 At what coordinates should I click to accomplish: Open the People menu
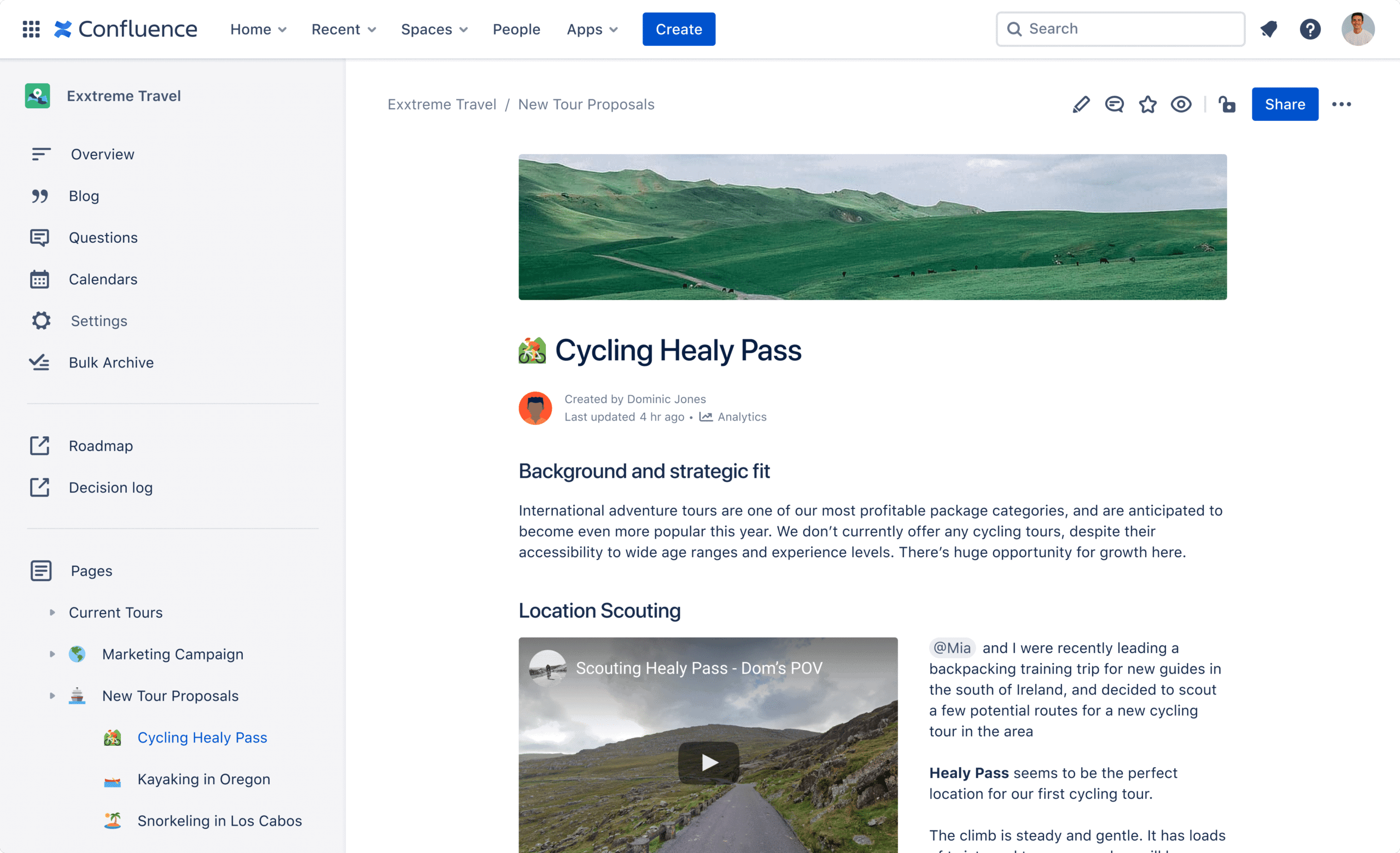(x=516, y=29)
